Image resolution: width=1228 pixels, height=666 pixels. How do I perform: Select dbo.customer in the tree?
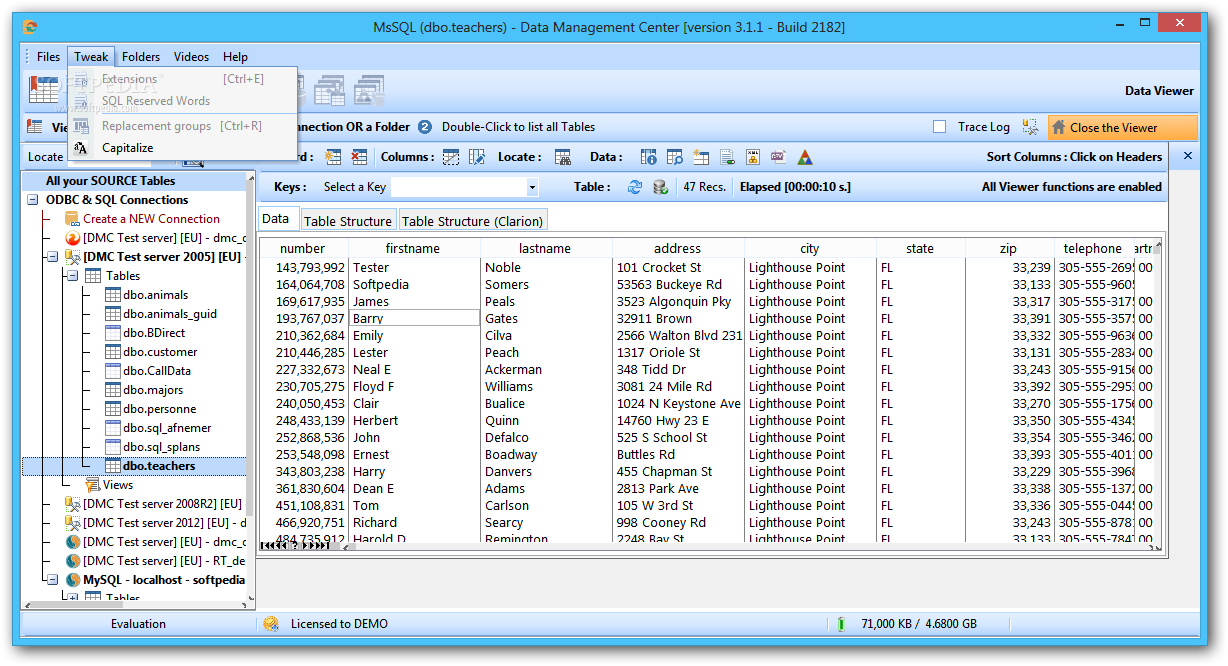click(x=160, y=352)
